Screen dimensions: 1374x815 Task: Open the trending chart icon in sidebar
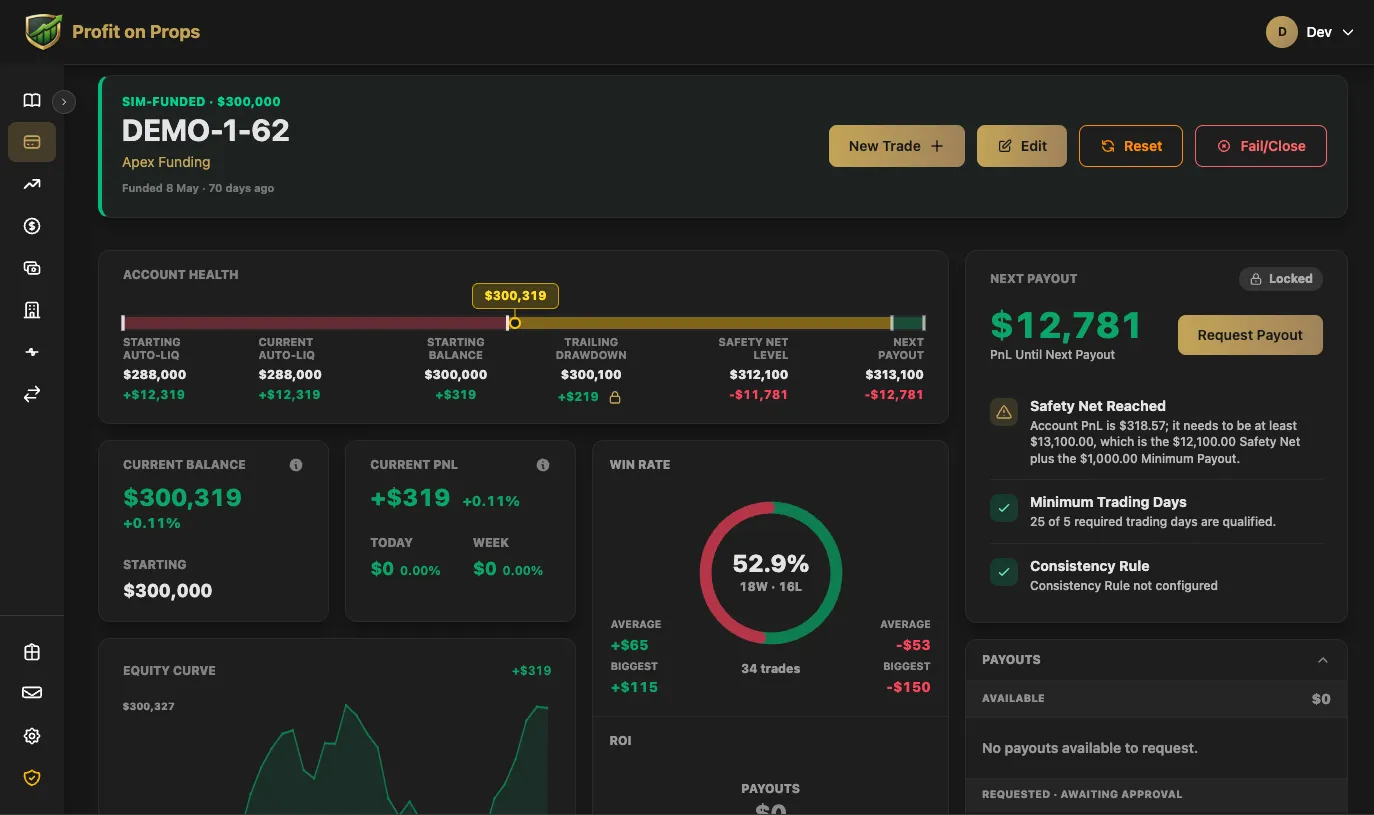32,184
